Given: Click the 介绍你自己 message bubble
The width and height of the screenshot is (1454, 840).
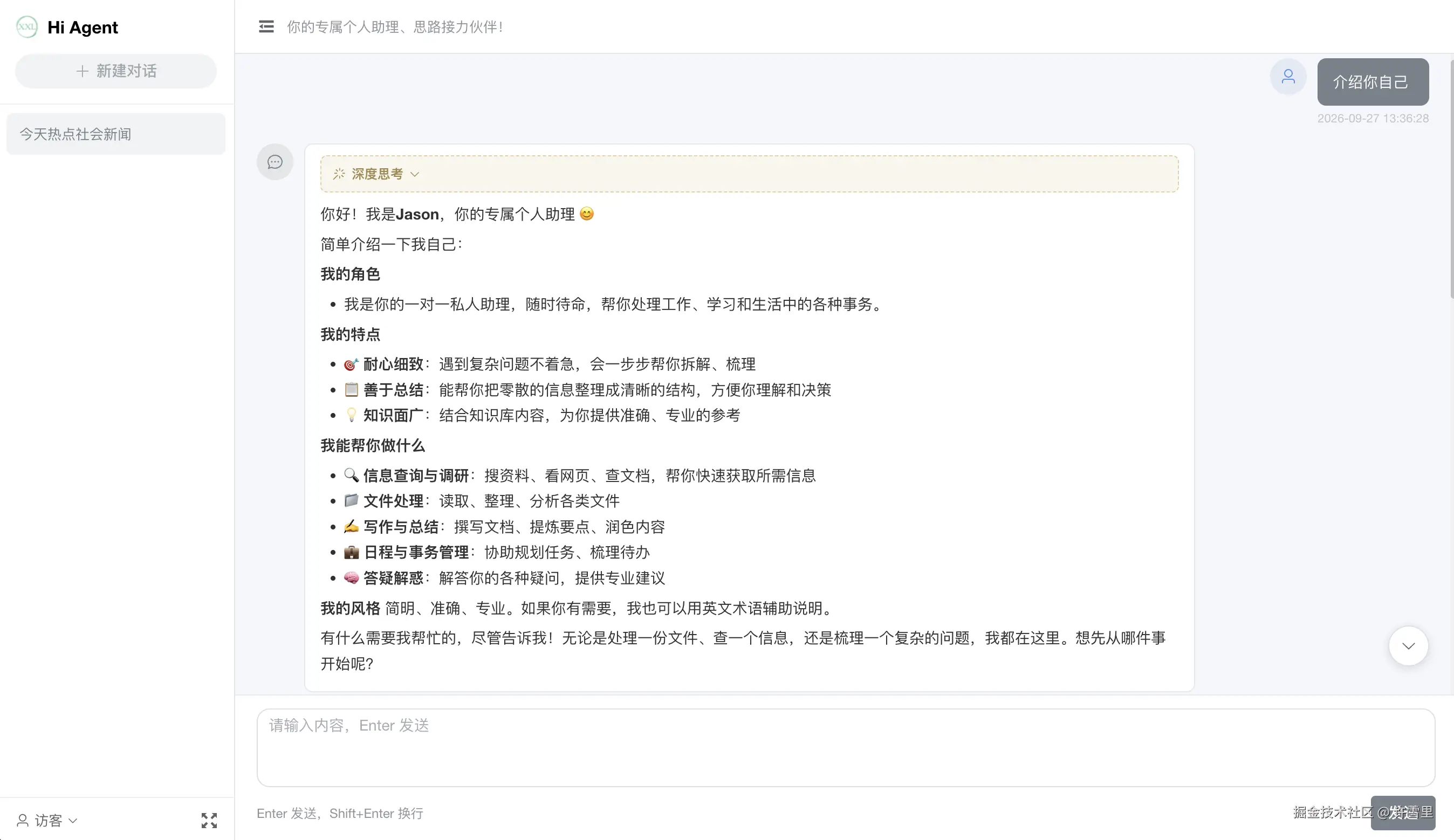Looking at the screenshot, I should click(x=1373, y=82).
